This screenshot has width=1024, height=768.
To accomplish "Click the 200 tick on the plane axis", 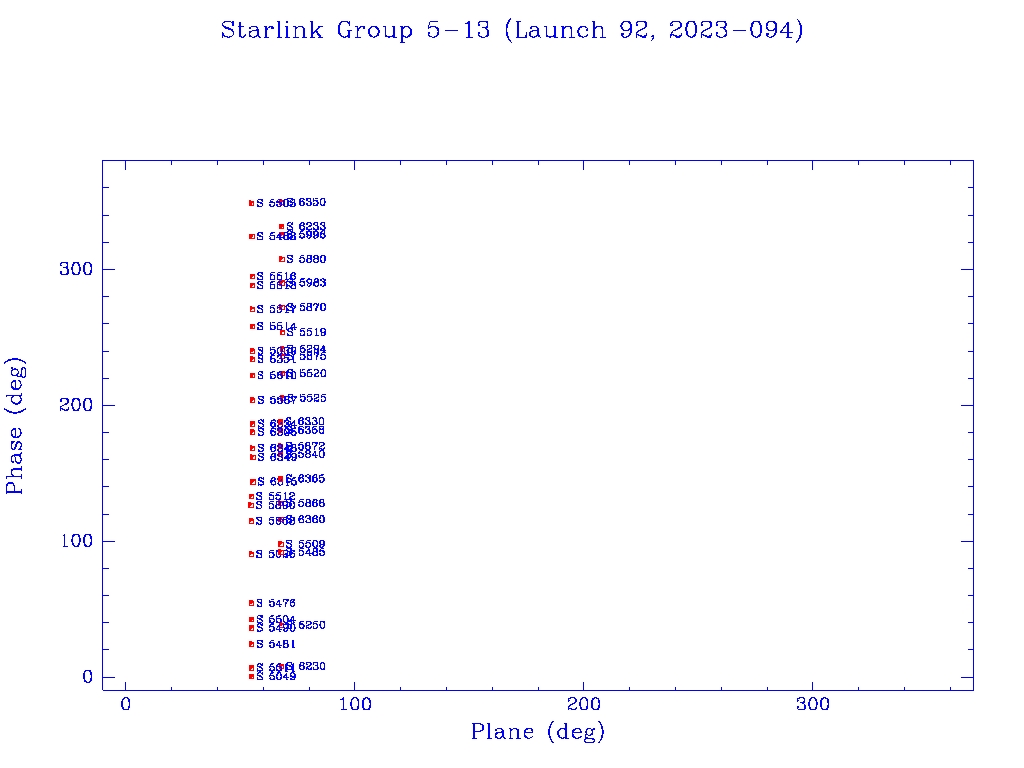I will (x=583, y=704).
